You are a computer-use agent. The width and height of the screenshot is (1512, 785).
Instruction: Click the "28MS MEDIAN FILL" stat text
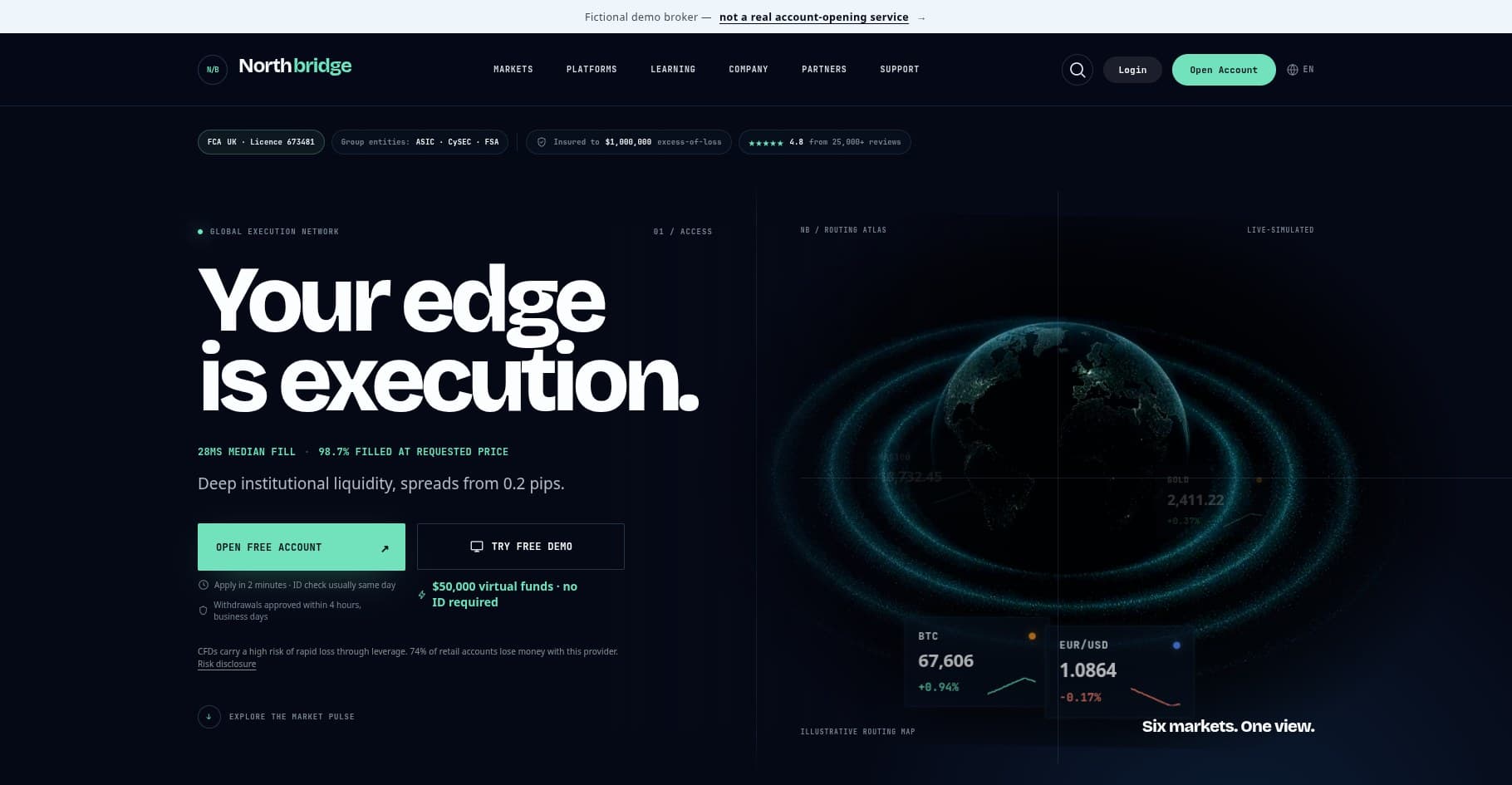247,452
